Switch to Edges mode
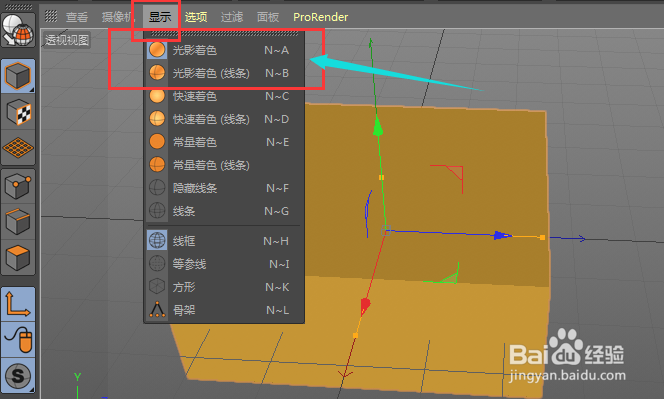Viewport: 664px width, 399px height. pos(18,222)
